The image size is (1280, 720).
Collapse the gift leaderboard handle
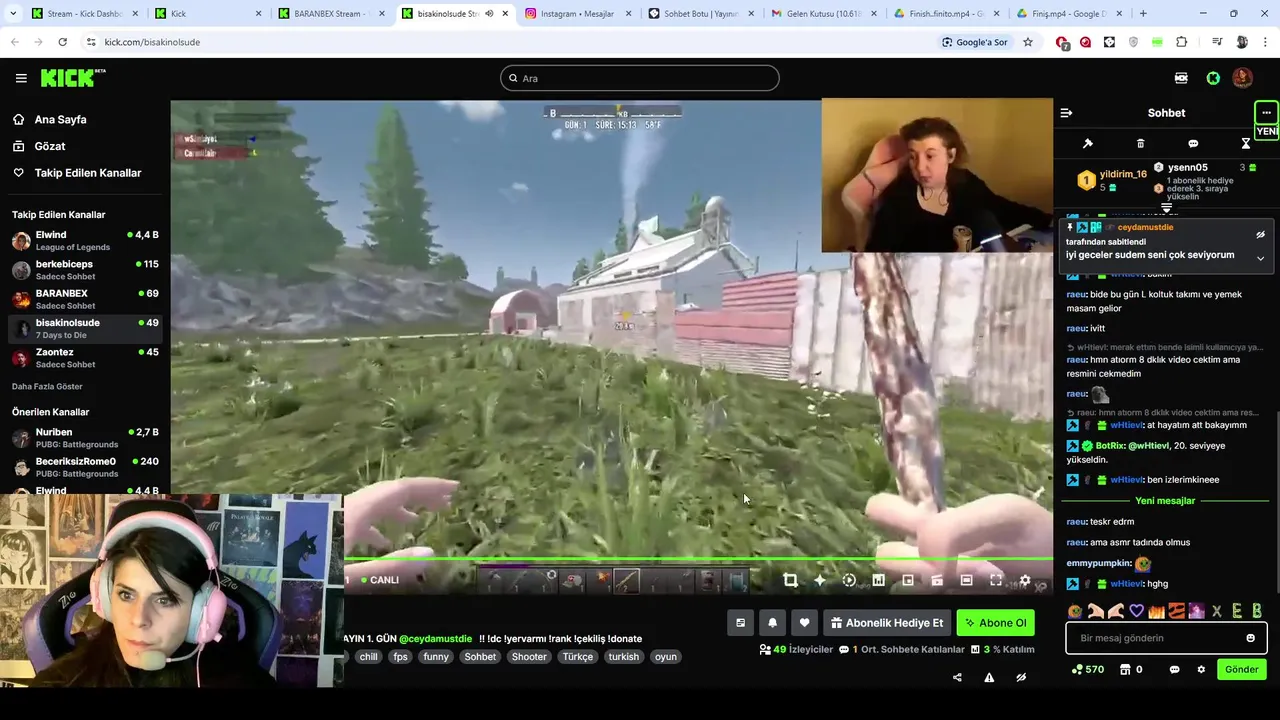[x=1166, y=208]
